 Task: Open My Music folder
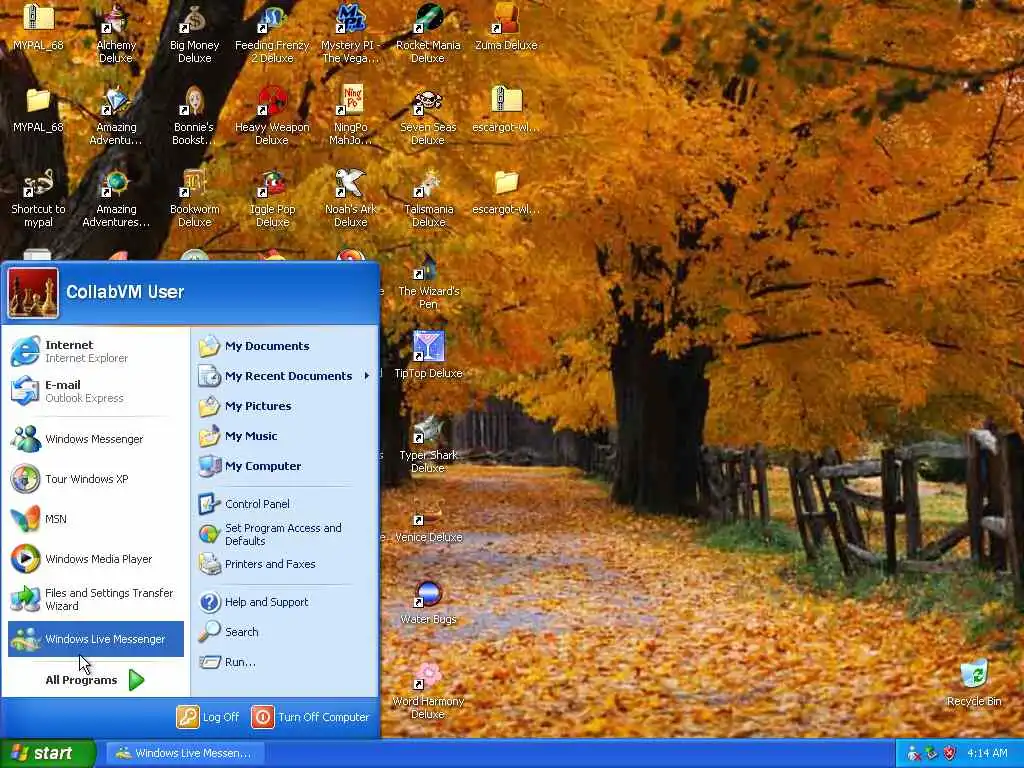[x=285, y=436]
